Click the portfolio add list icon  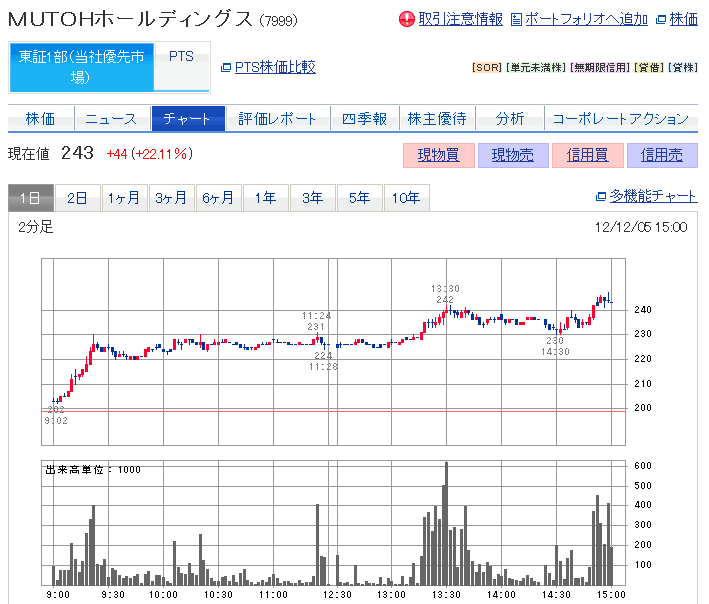point(516,19)
